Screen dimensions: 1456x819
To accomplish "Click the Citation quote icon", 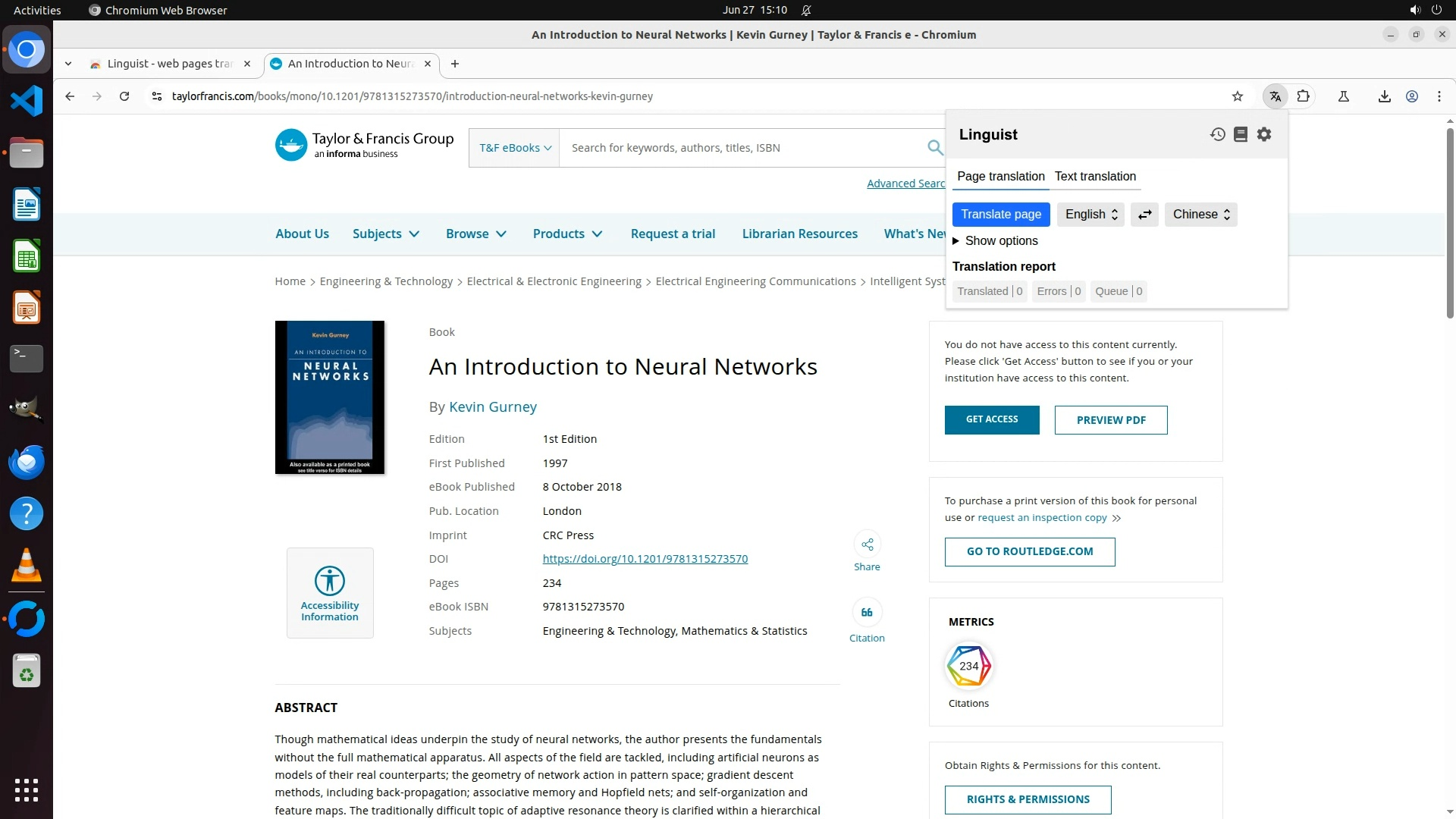I will pos(867,613).
